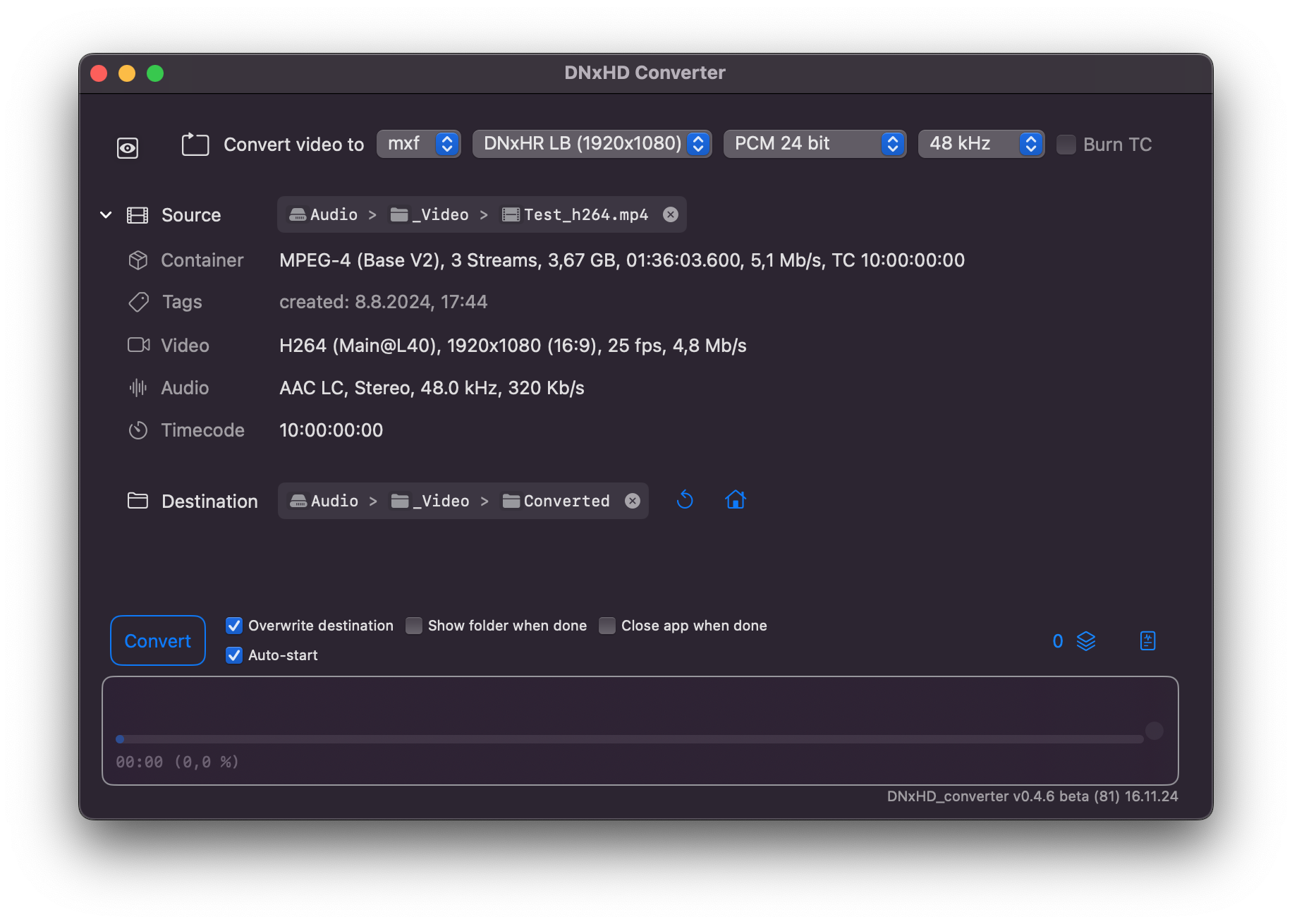Click the AAC LC, Stereo audio info
This screenshot has width=1292, height=924.
click(432, 388)
